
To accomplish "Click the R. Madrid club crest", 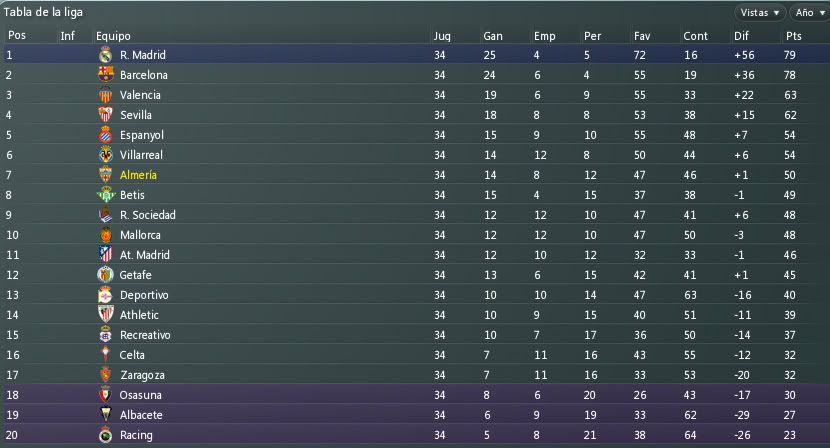I will [105, 55].
